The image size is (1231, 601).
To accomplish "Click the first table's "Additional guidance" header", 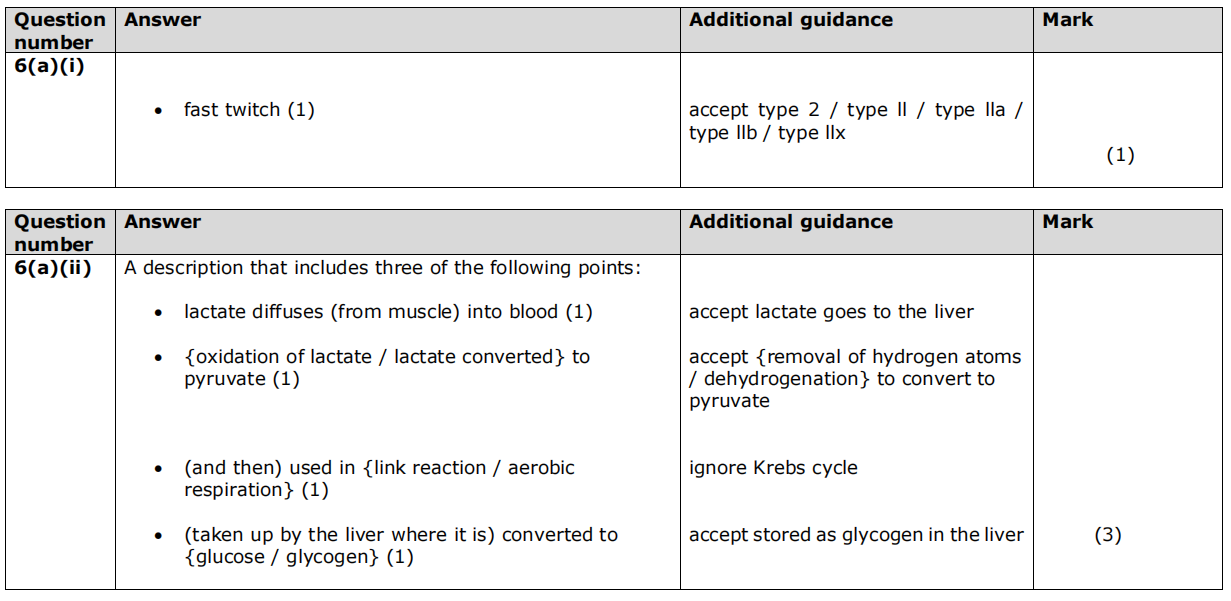I will click(x=790, y=20).
